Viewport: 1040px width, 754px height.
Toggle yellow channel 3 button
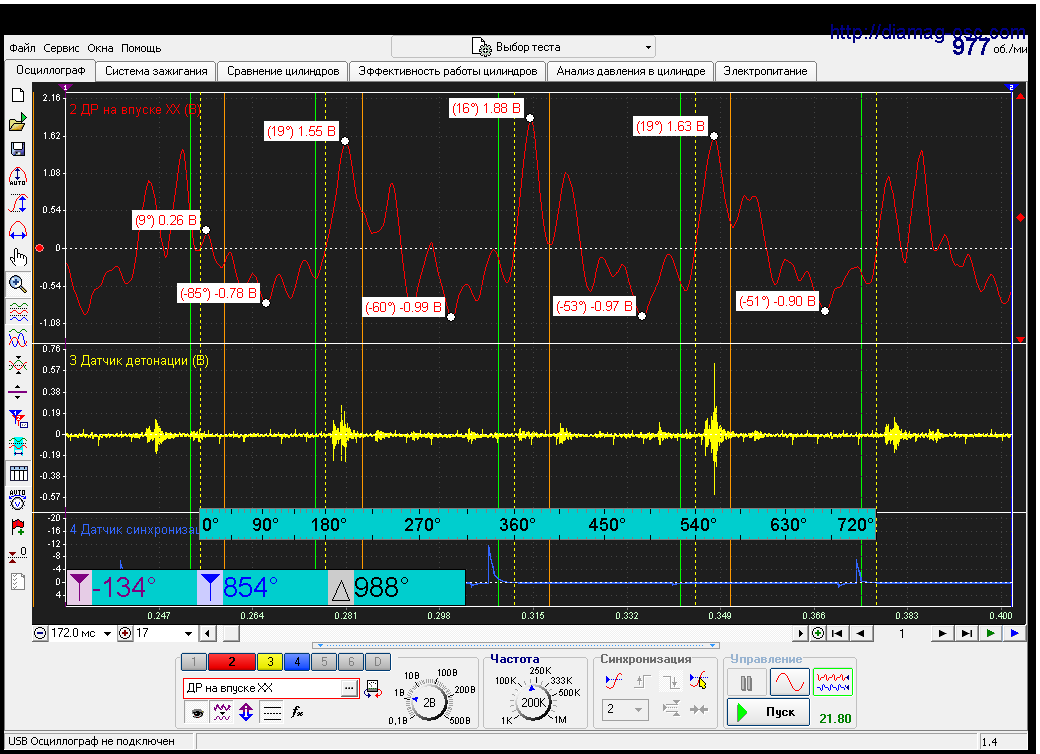pos(270,661)
